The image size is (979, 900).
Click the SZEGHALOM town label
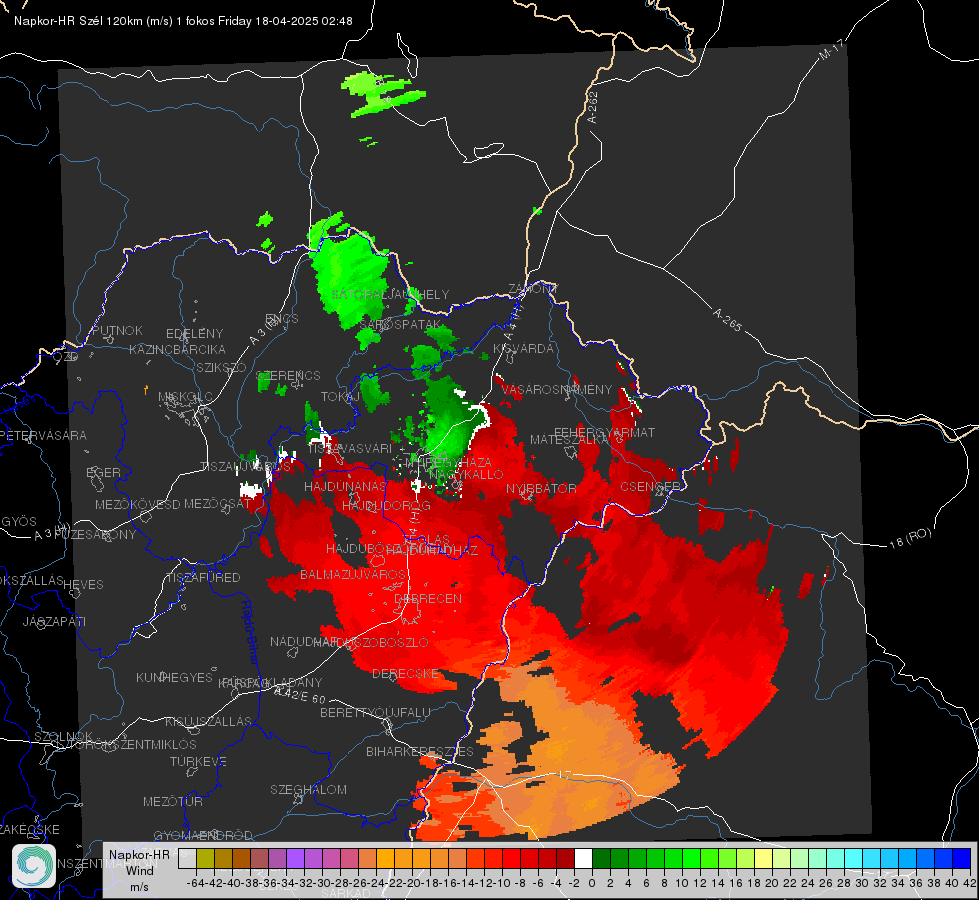[x=308, y=789]
